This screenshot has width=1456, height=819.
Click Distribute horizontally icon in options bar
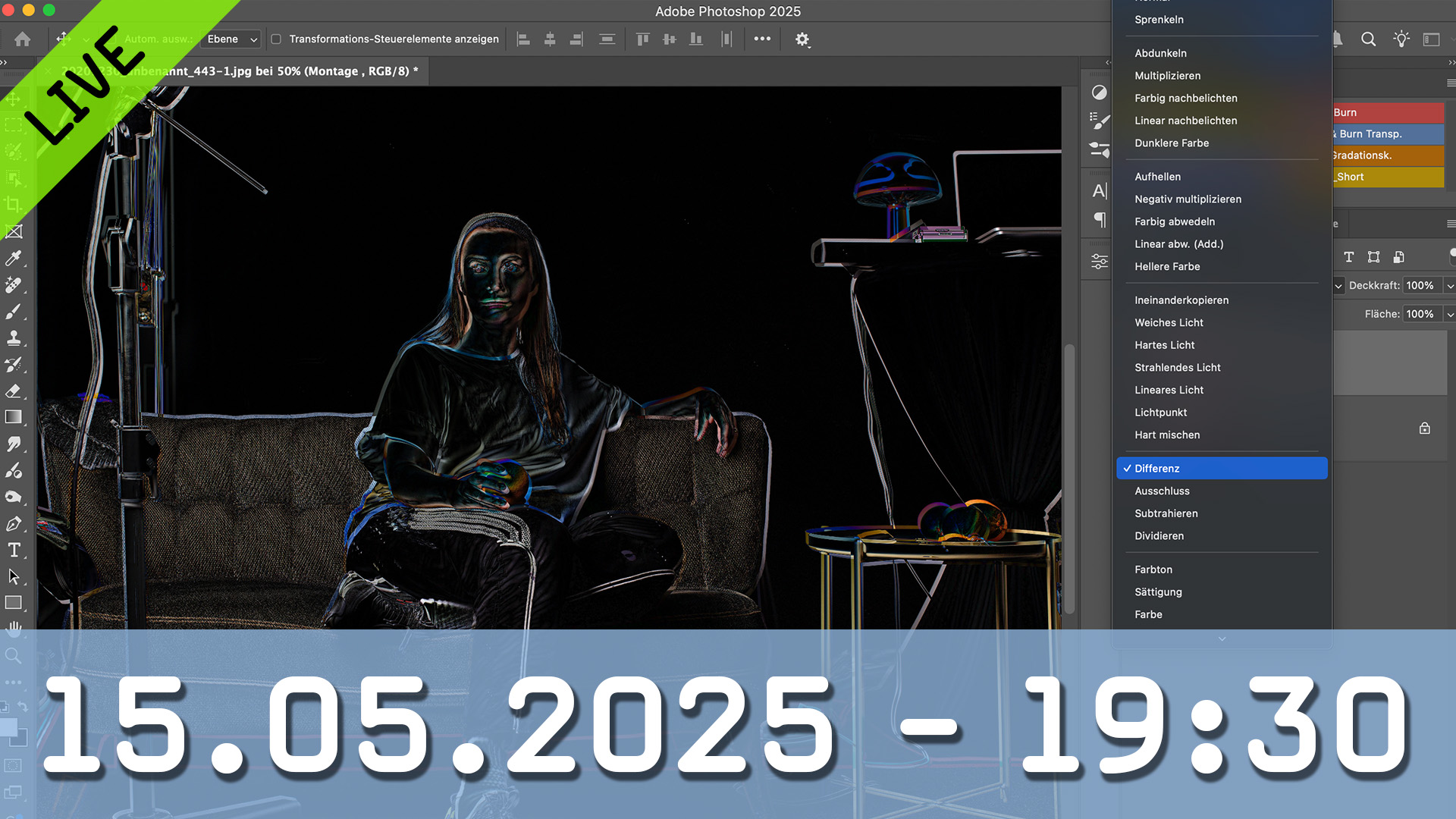(x=726, y=39)
